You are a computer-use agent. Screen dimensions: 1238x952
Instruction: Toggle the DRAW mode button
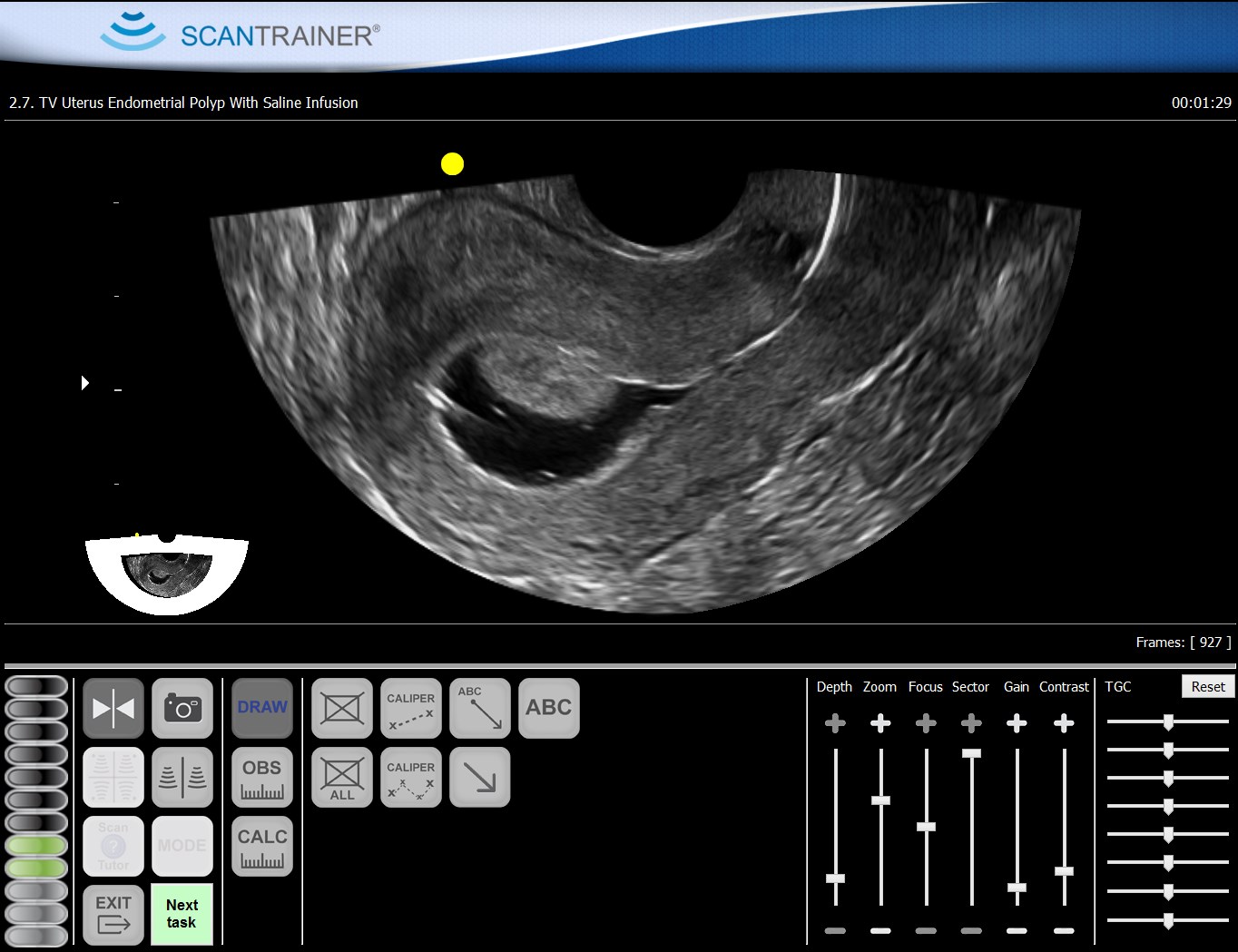pos(262,708)
